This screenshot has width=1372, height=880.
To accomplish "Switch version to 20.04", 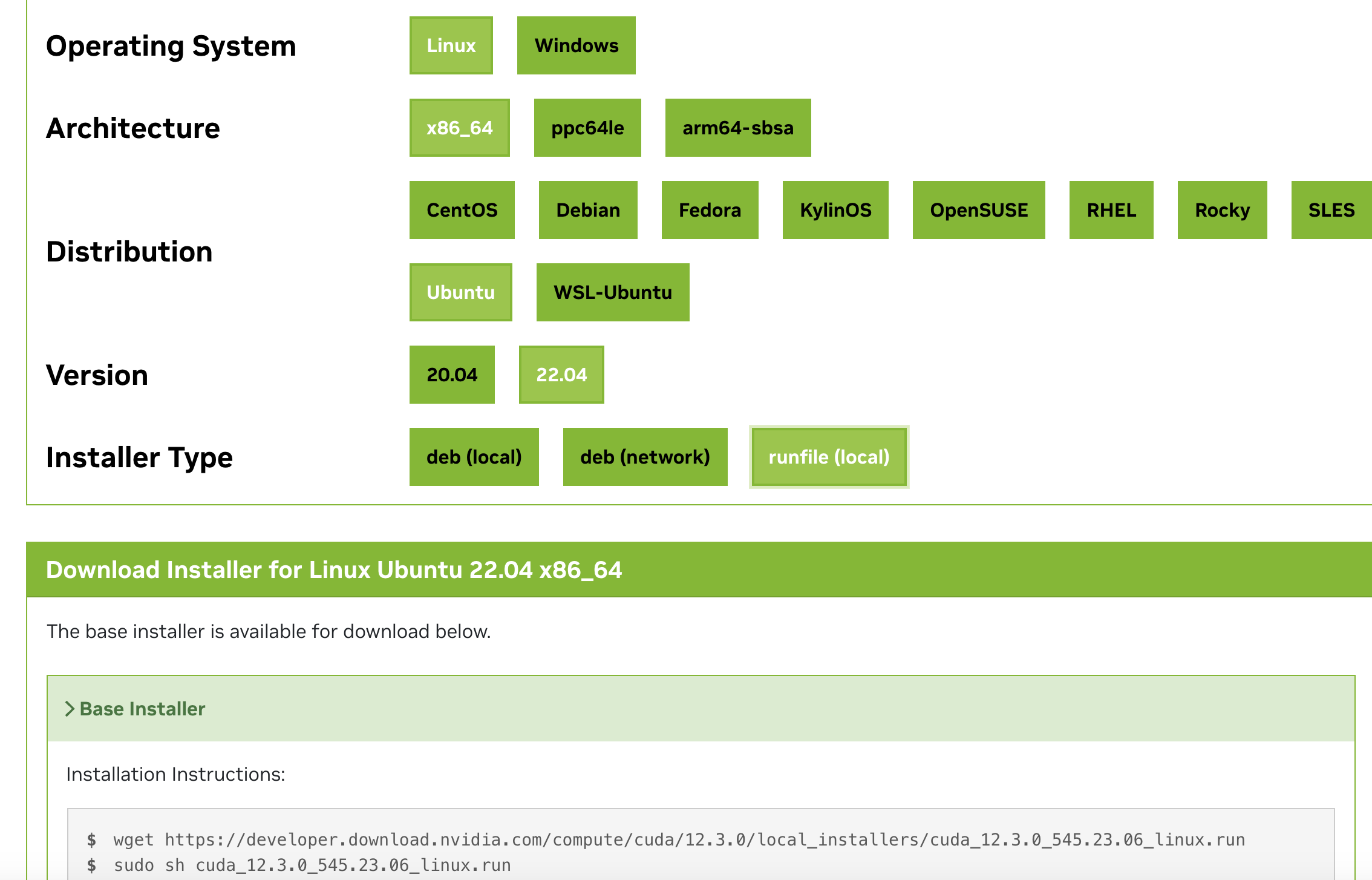I will 452,375.
